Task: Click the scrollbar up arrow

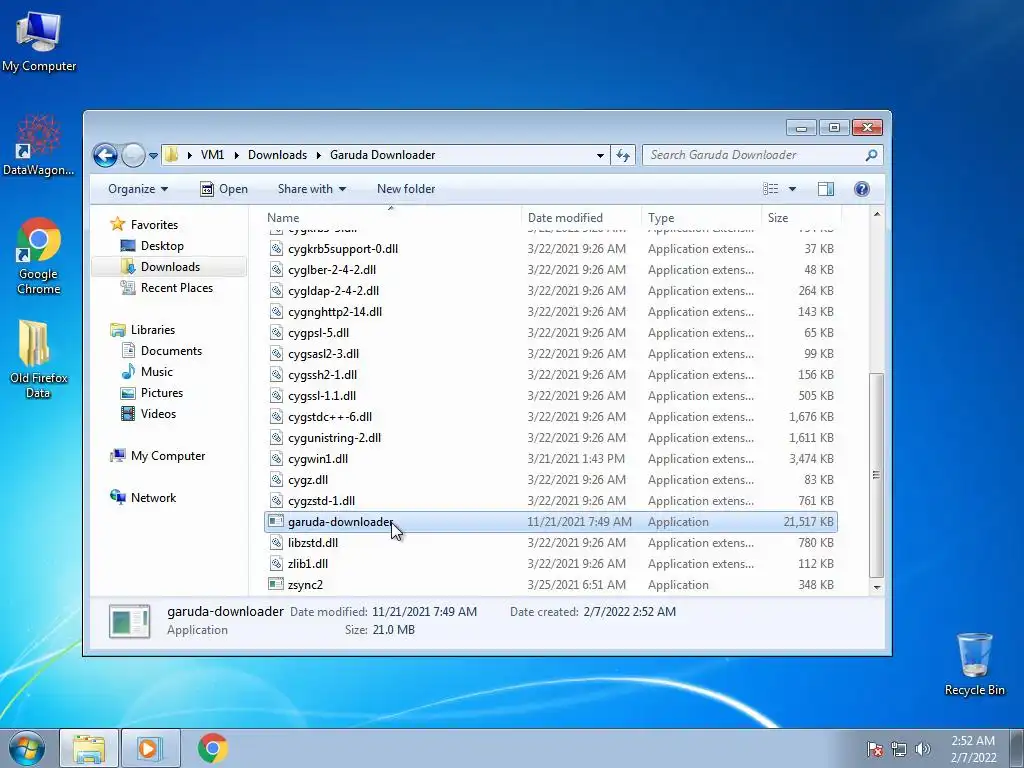Action: [x=876, y=214]
